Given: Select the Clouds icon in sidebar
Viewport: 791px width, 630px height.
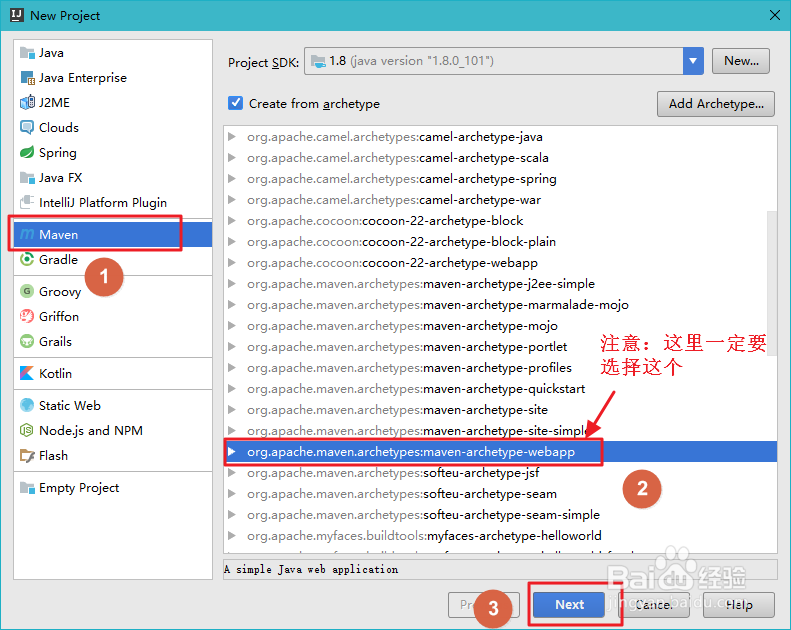Looking at the screenshot, I should 27,127.
